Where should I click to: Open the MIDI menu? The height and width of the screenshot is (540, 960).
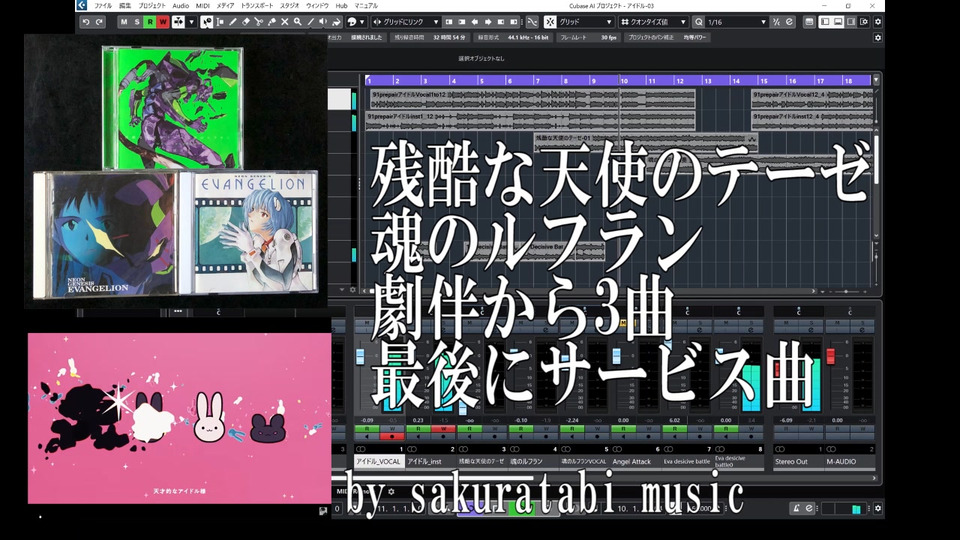tap(203, 6)
